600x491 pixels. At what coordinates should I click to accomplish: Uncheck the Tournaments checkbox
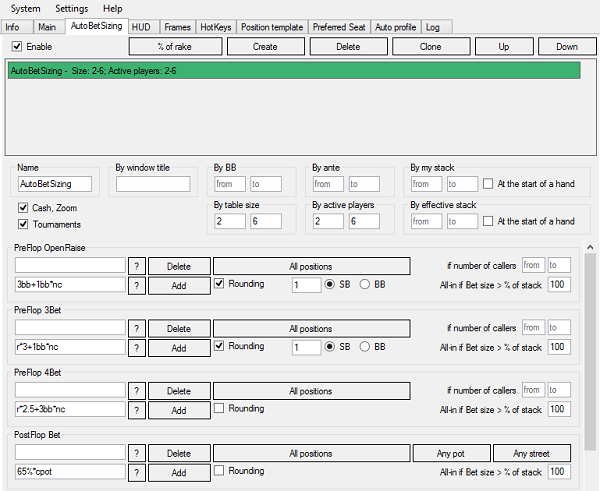[x=23, y=224]
